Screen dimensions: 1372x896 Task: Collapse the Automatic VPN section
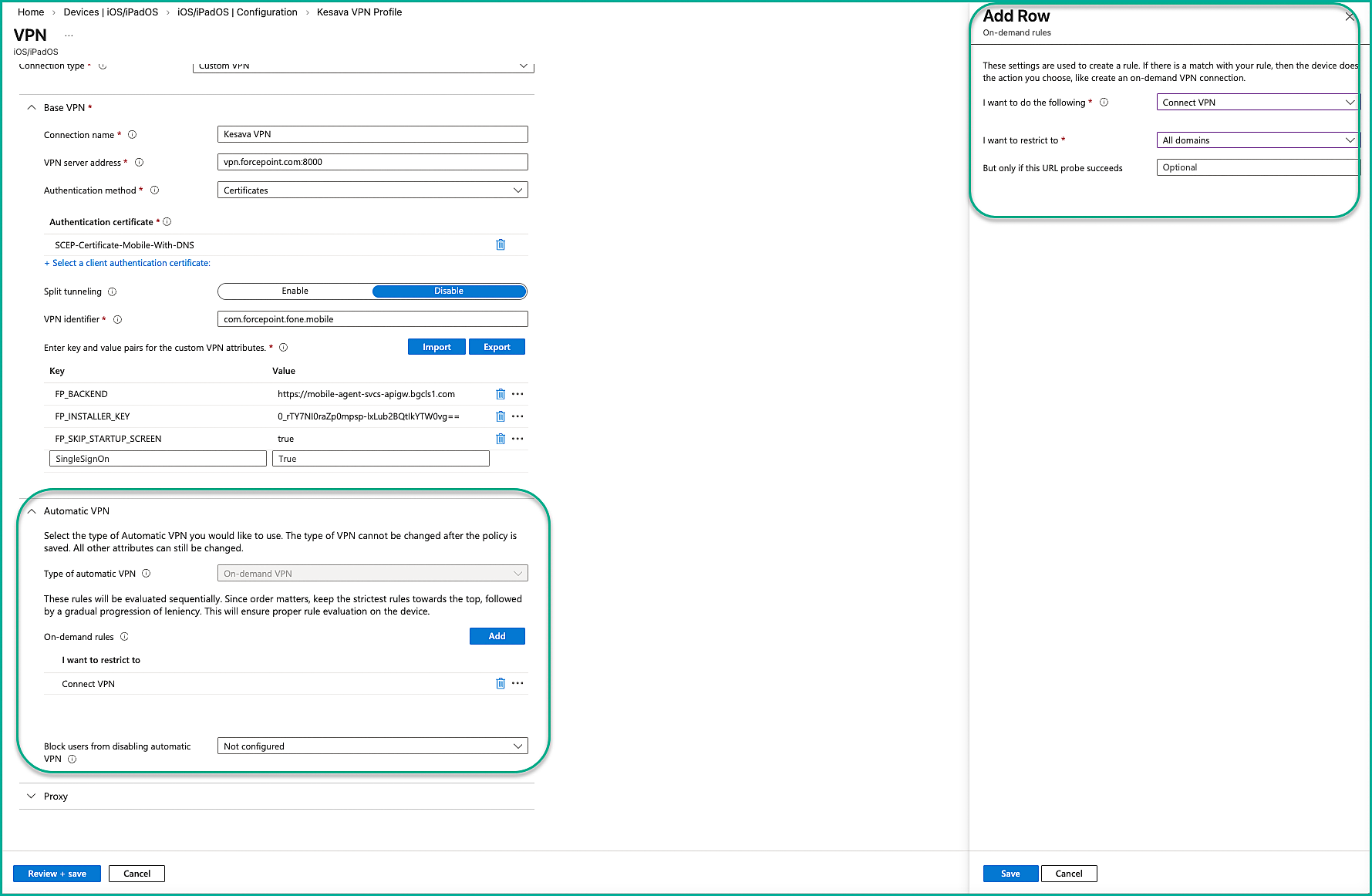point(32,511)
